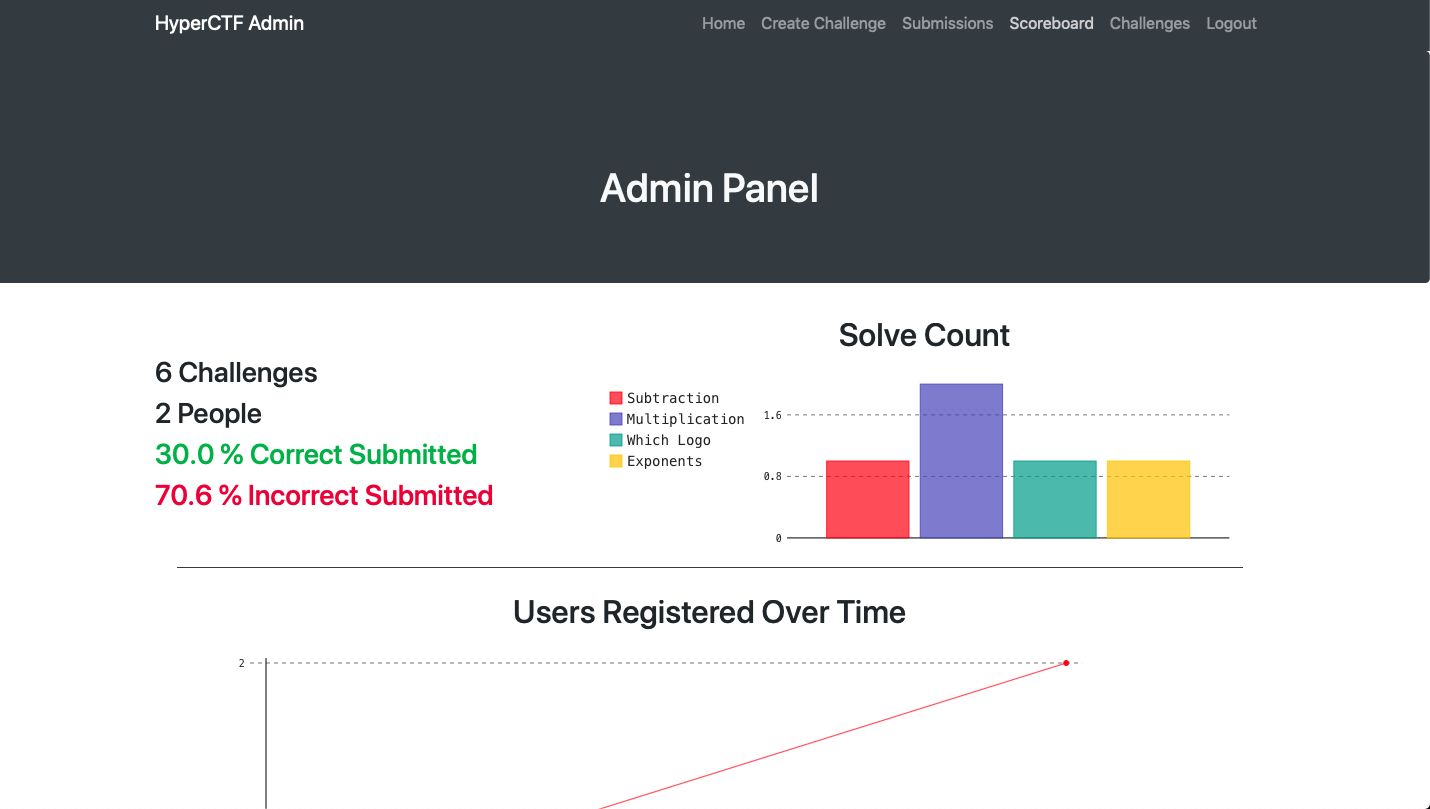The image size is (1430, 809).
Task: Open the Submissions page
Action: (x=947, y=23)
